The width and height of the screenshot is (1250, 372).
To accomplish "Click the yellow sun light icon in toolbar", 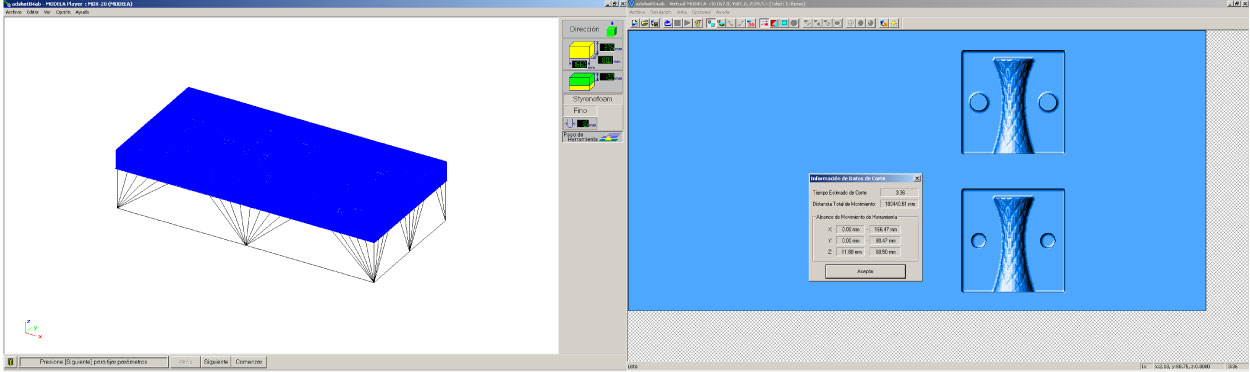I will (x=894, y=23).
